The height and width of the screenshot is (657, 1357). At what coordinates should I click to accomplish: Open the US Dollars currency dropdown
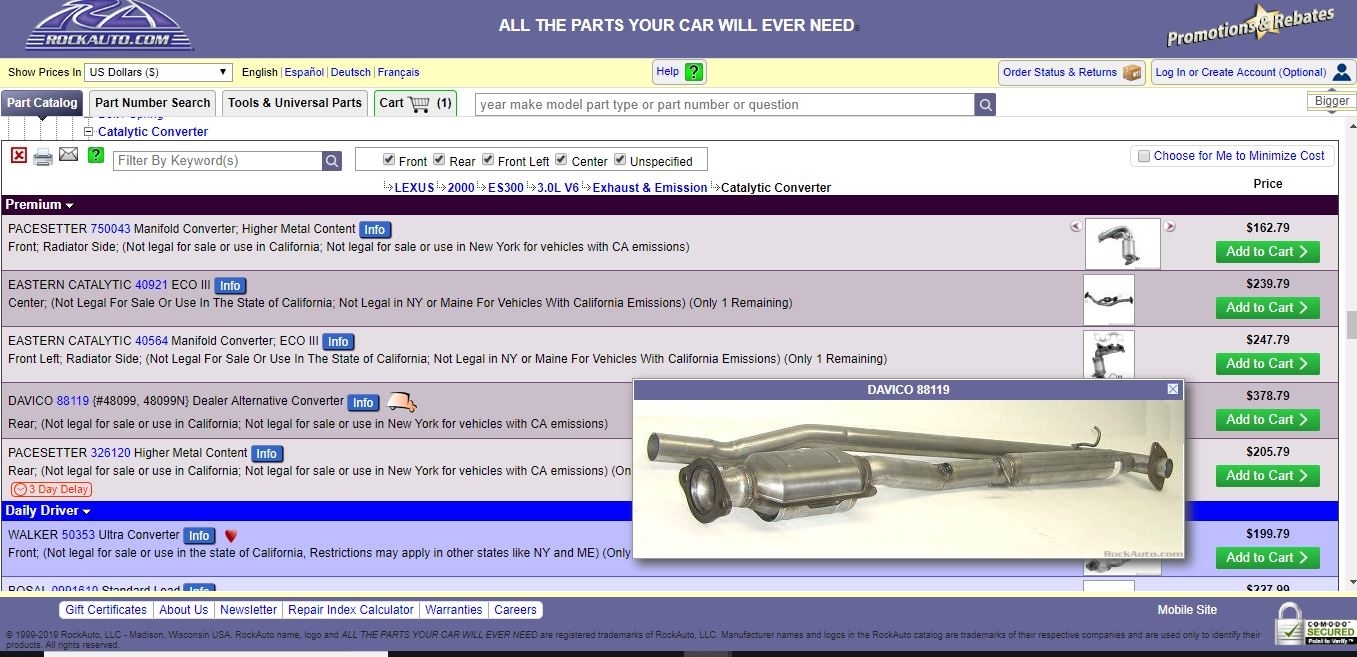[158, 72]
